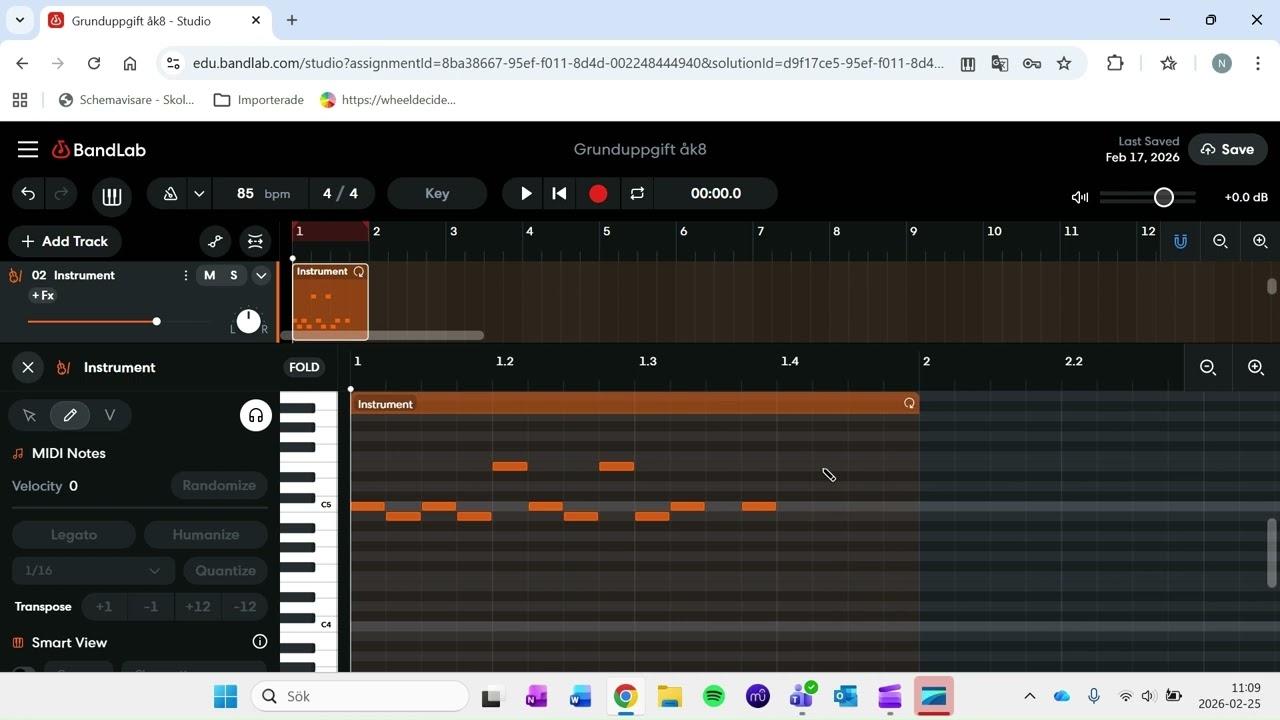Open the Schemavisare bookmark
Screen dimensions: 1280x720
pyautogui.click(x=127, y=100)
